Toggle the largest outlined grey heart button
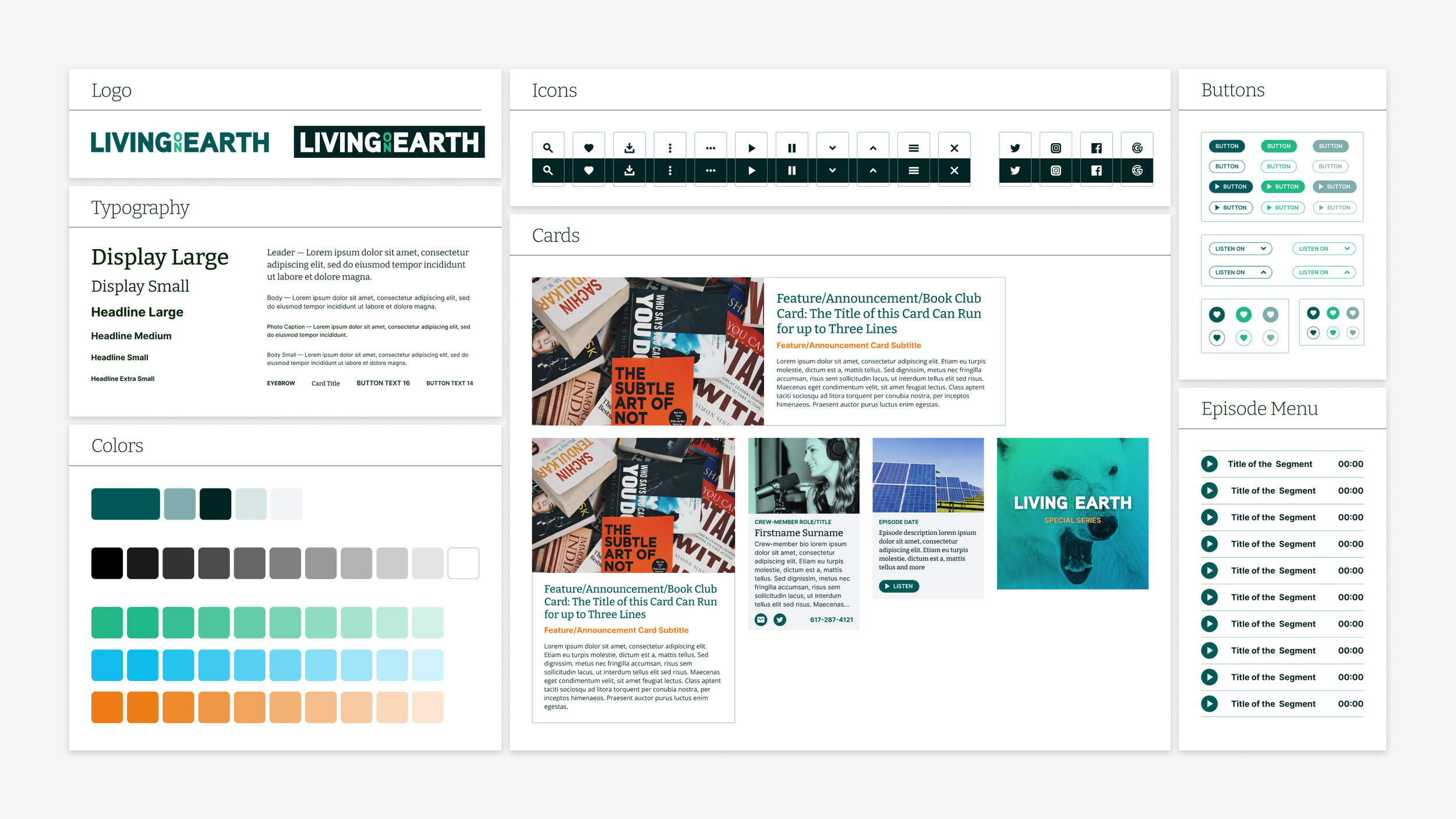Screen dimensions: 1456x819 tap(1270, 338)
